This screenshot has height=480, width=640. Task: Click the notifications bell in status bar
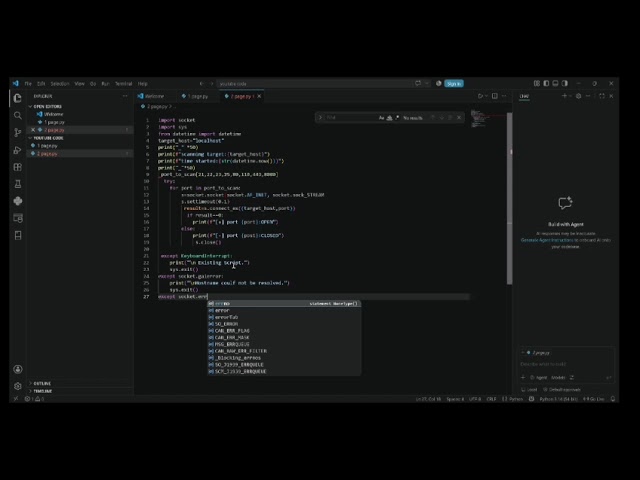pyautogui.click(x=613, y=399)
